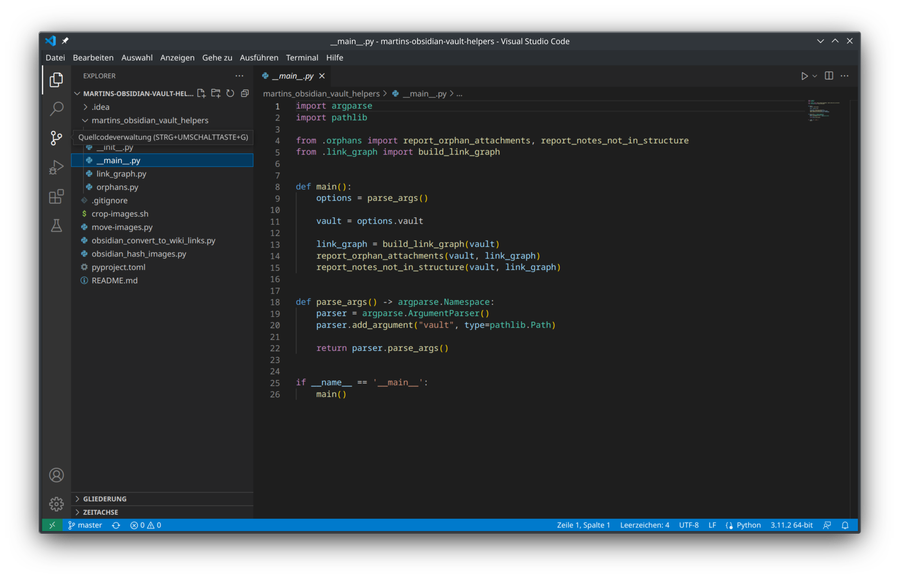
Task: Open the Hilfe menu
Action: pyautogui.click(x=335, y=57)
